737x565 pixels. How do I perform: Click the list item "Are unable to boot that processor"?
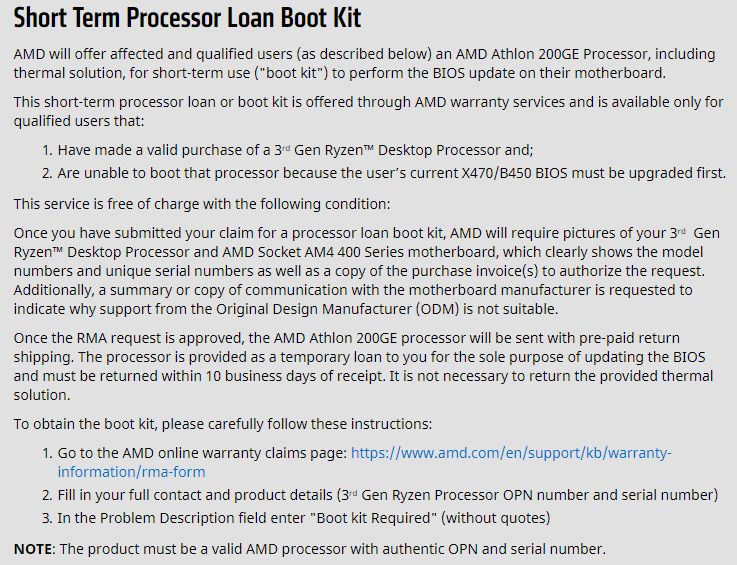tap(390, 173)
